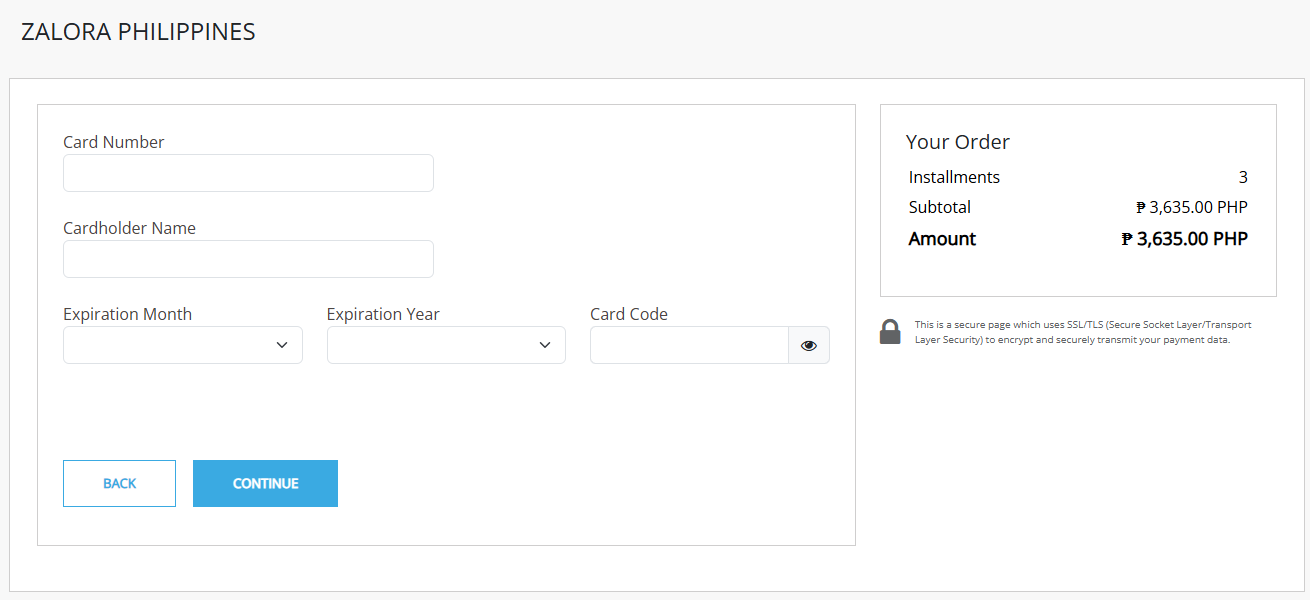Focus the Card Number field
The width and height of the screenshot is (1310, 600).
click(x=248, y=173)
